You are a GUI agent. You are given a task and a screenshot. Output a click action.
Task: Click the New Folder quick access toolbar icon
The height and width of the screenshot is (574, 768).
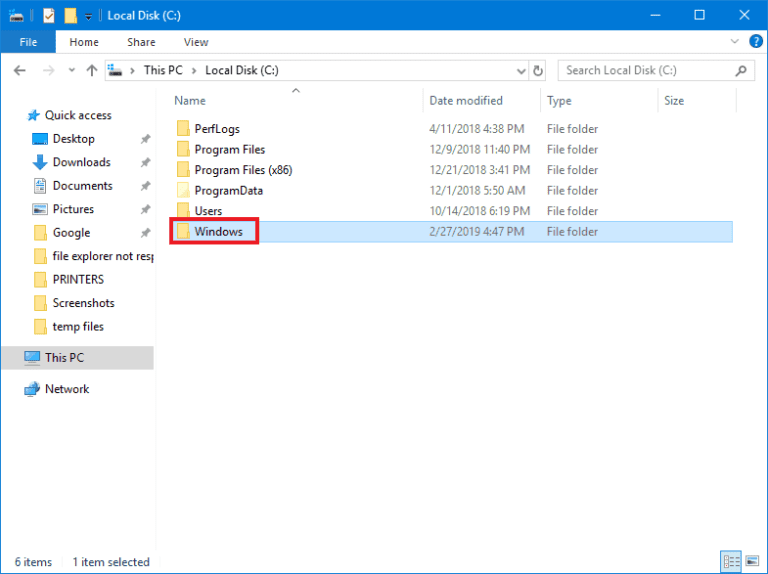71,16
